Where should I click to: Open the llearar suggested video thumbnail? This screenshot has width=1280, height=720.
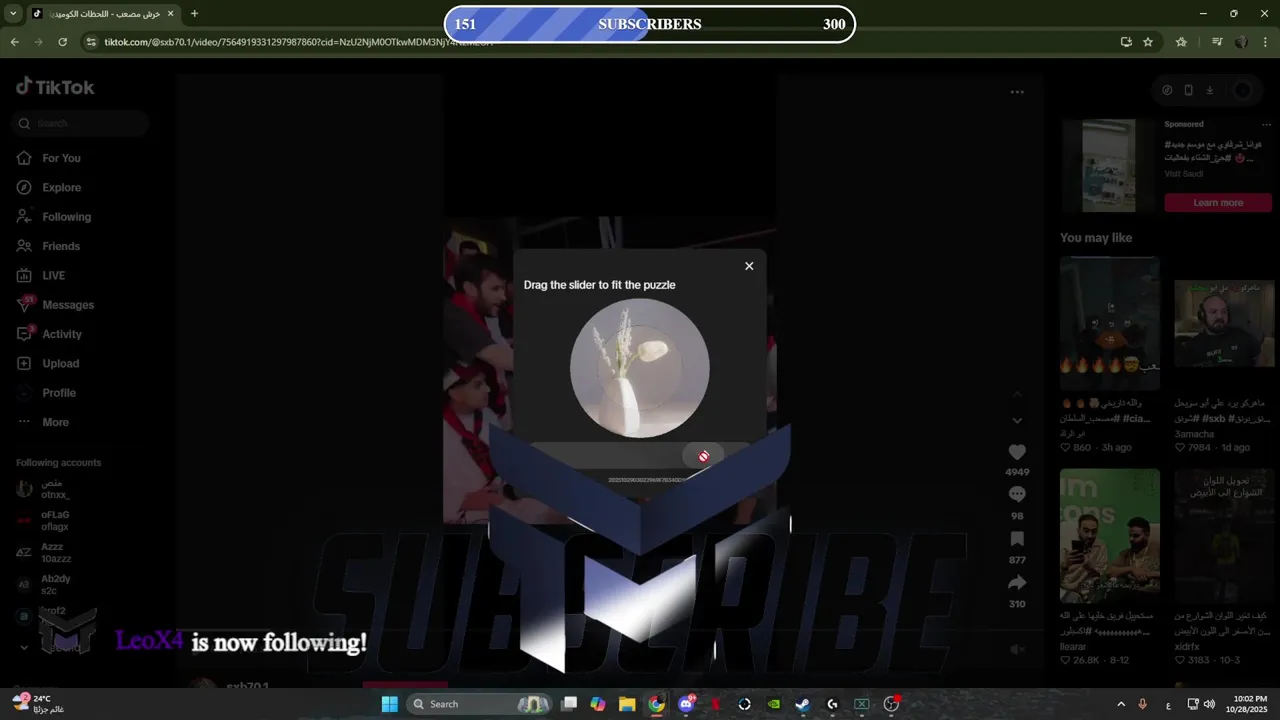(x=1110, y=535)
